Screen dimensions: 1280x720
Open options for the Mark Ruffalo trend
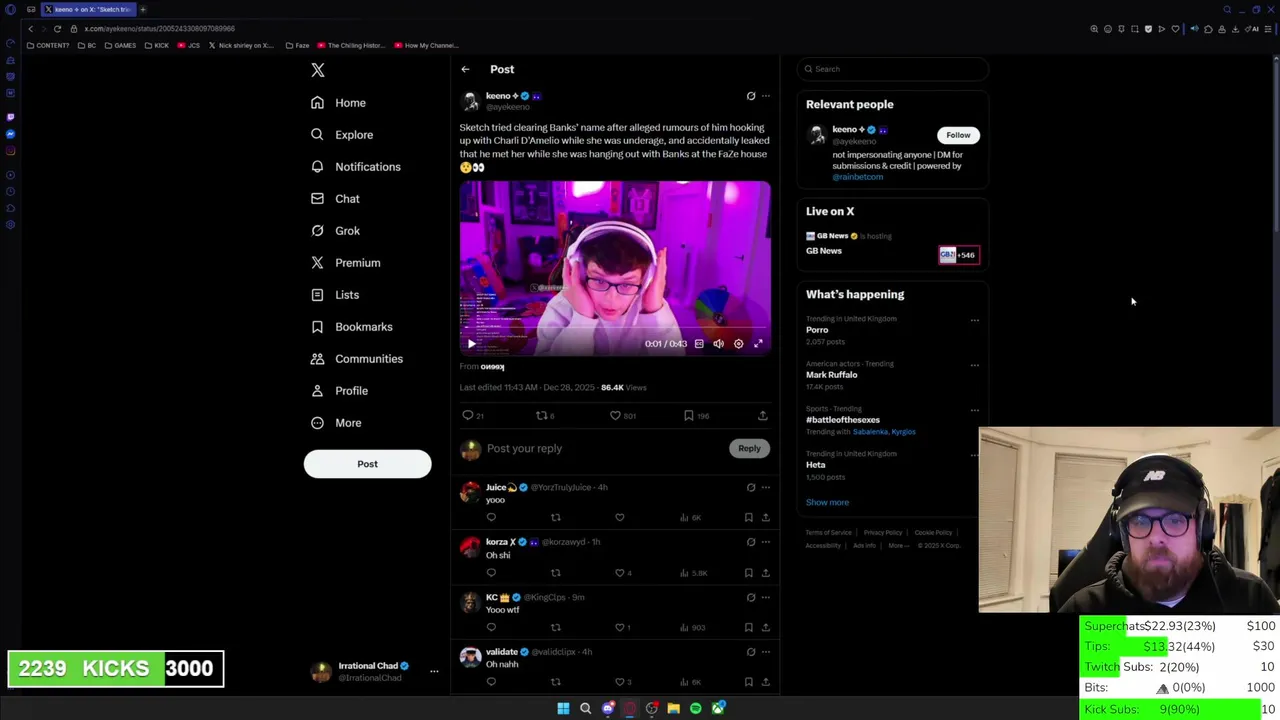click(975, 365)
